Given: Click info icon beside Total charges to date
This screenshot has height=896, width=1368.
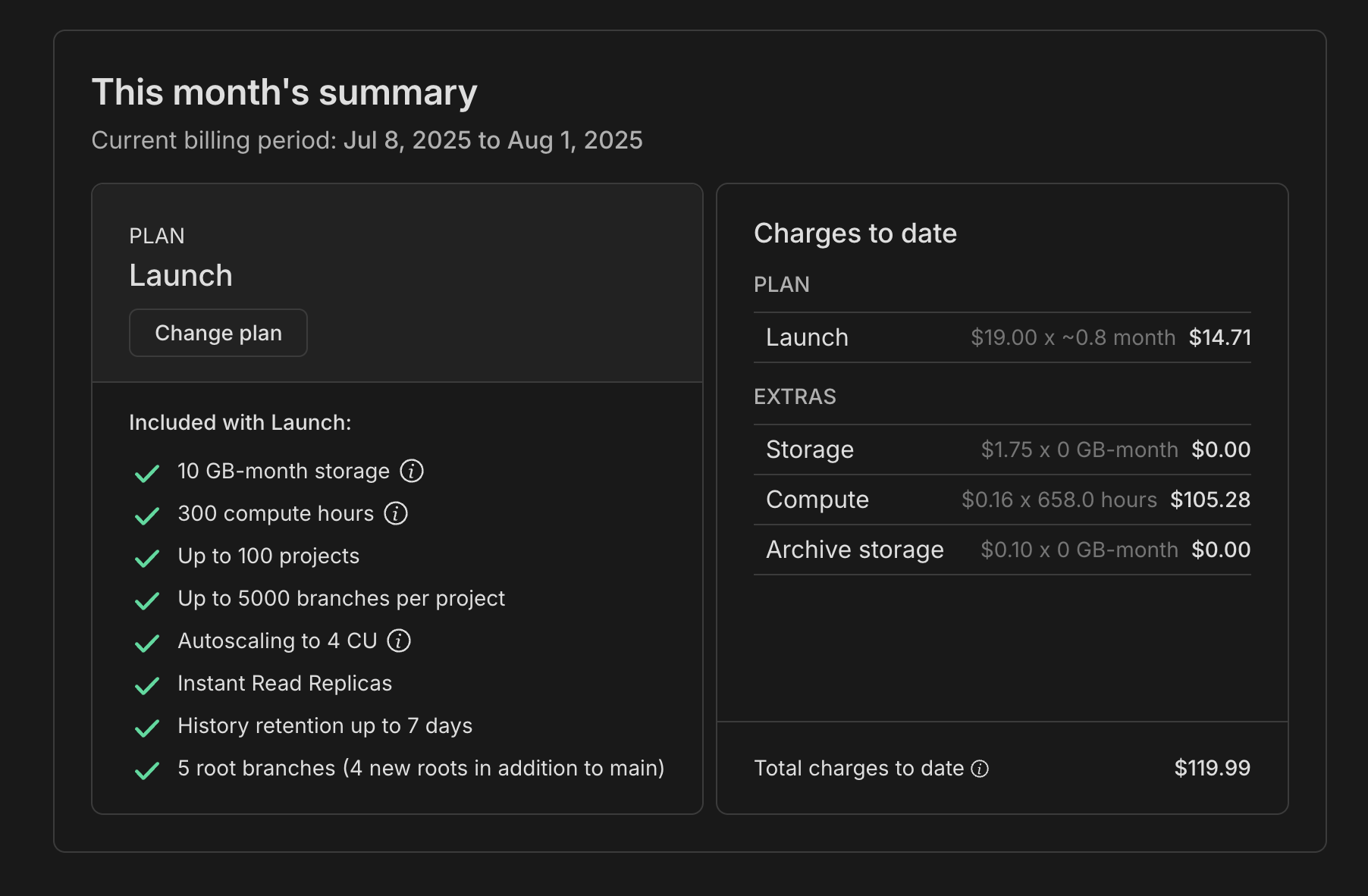Looking at the screenshot, I should pos(980,769).
